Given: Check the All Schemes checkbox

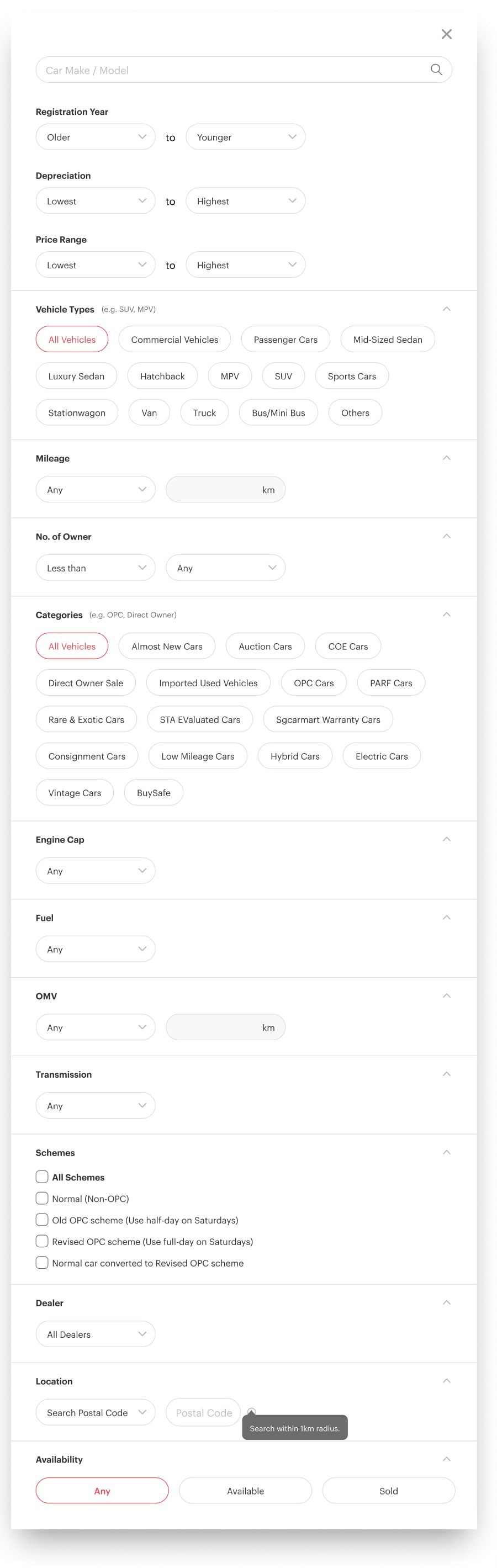Looking at the screenshot, I should (x=42, y=1177).
